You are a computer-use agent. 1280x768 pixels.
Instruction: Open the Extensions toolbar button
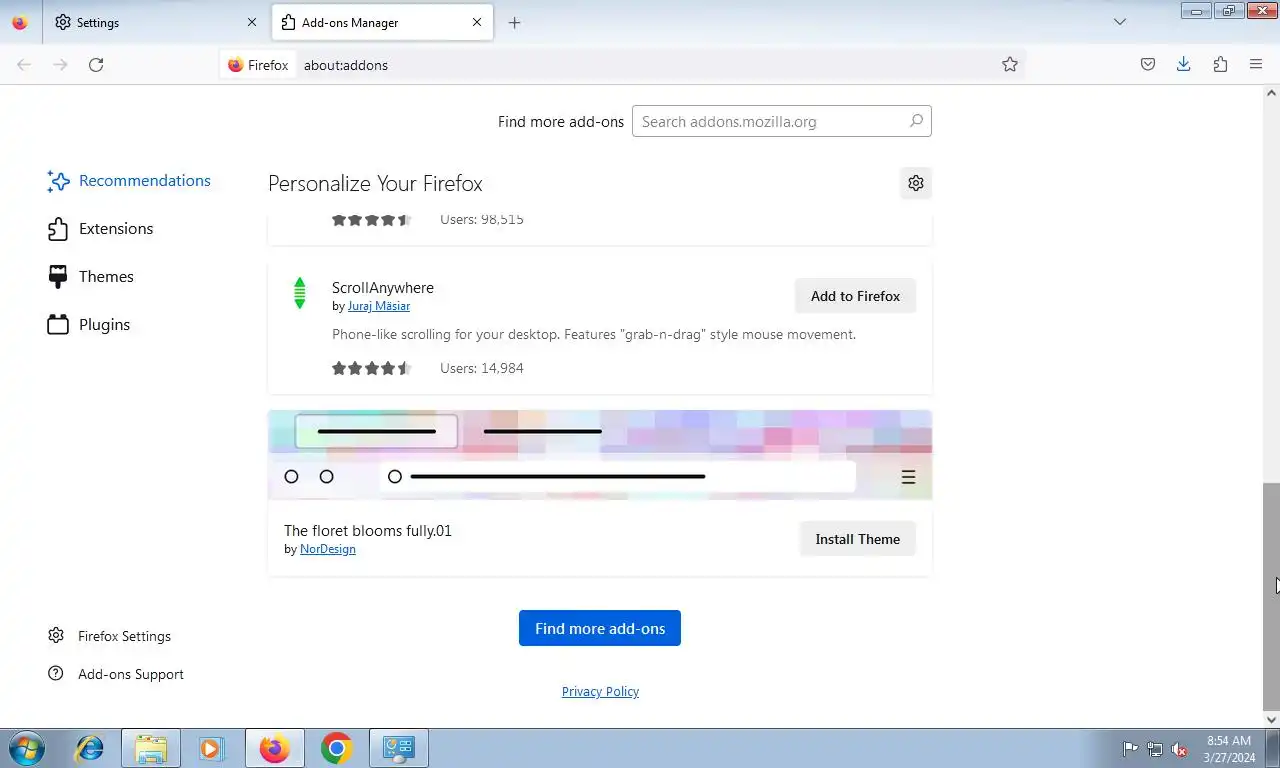(x=1220, y=65)
